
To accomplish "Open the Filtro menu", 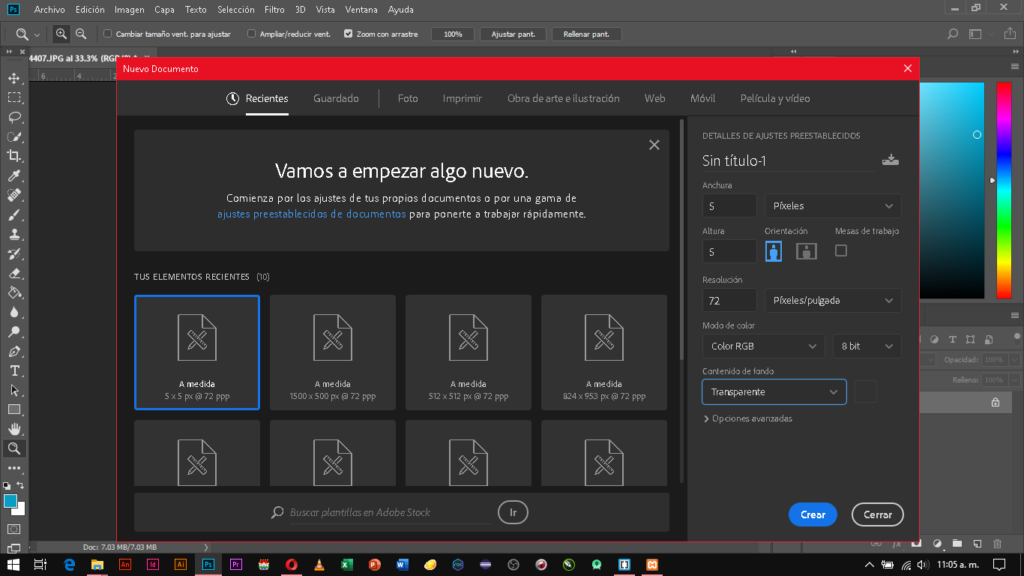I will point(274,10).
